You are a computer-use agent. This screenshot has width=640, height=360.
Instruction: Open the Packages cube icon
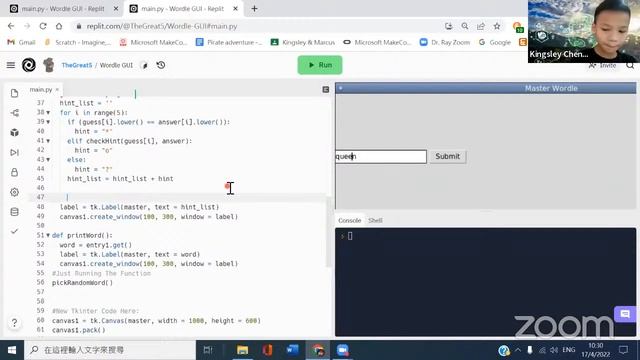point(14,132)
